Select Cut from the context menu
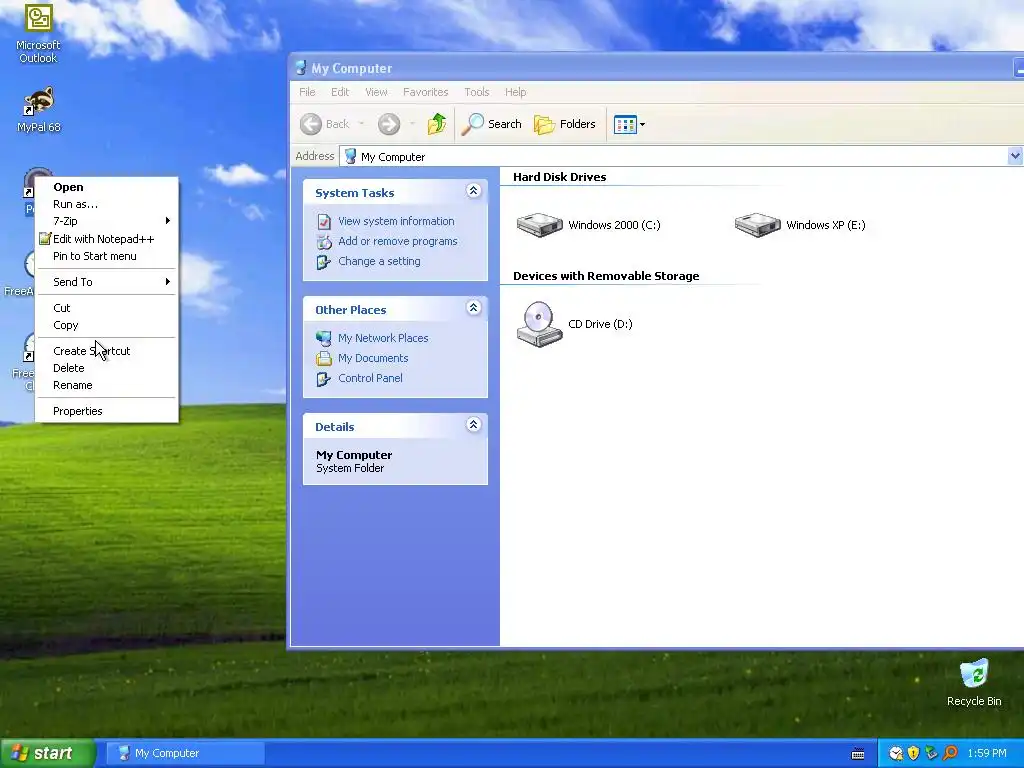The height and width of the screenshot is (768, 1024). pos(106,308)
